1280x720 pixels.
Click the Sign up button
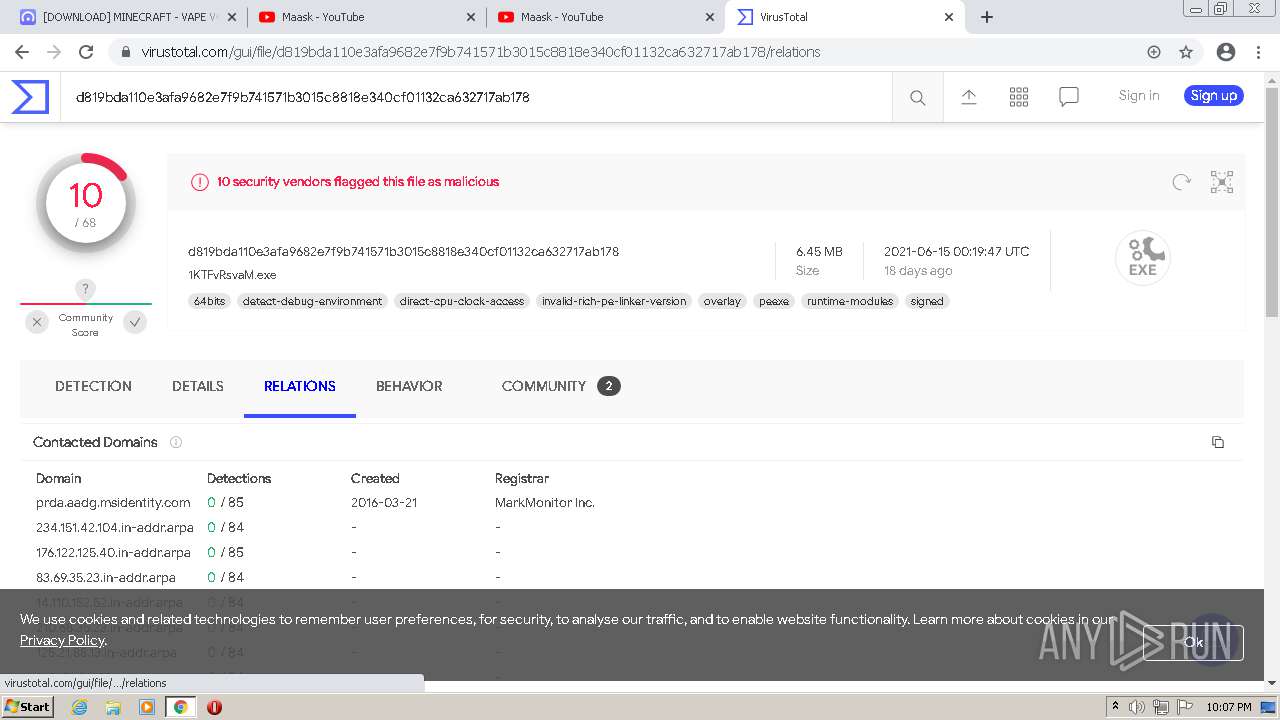tap(1214, 96)
